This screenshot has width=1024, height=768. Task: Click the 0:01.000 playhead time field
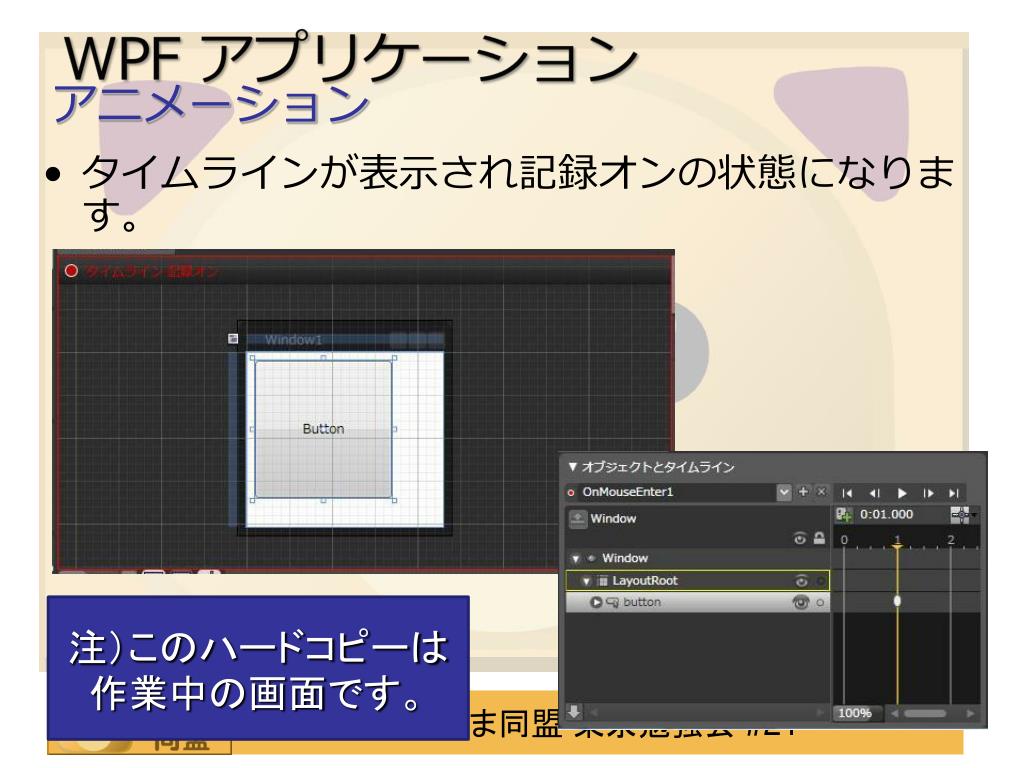pyautogui.click(x=886, y=514)
